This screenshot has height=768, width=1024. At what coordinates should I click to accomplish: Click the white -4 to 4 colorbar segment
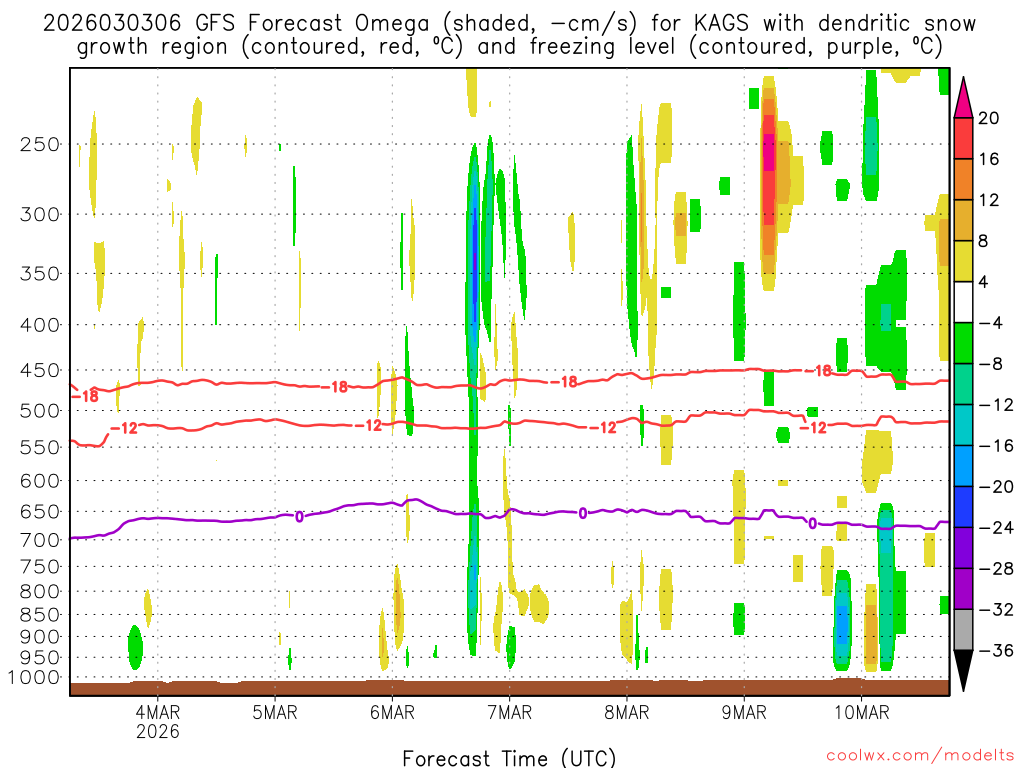coord(963,302)
